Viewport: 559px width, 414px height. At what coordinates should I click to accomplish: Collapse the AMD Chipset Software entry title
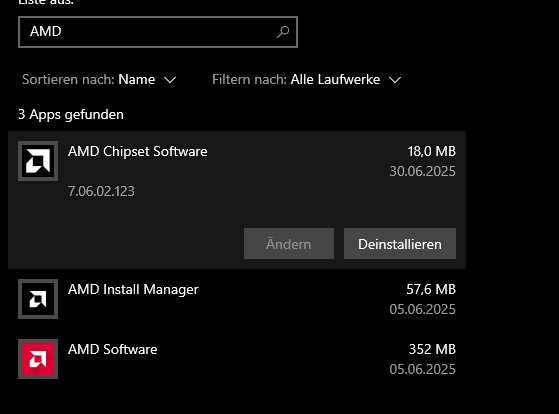coord(138,152)
